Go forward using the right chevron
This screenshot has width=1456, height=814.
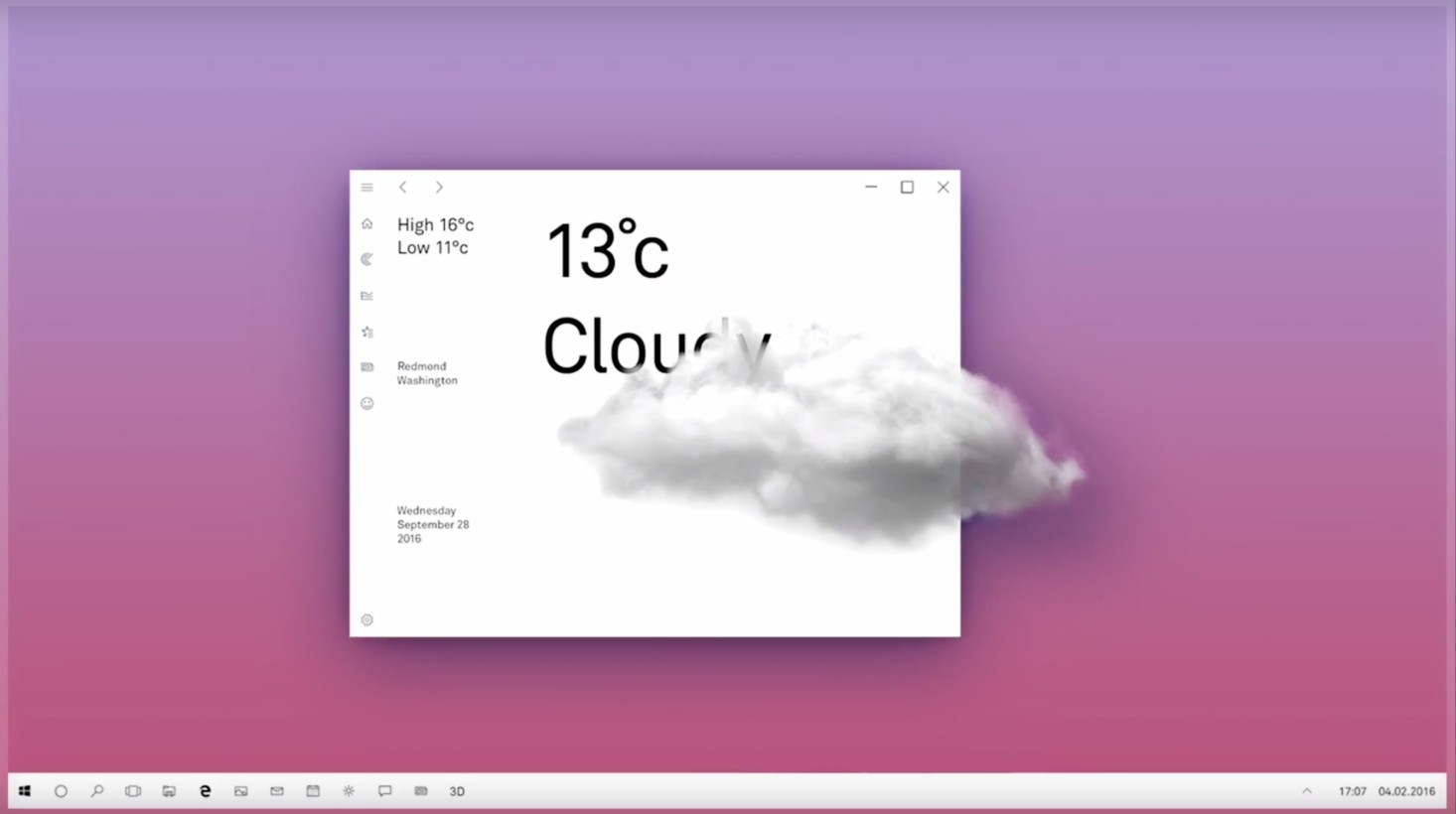[438, 187]
